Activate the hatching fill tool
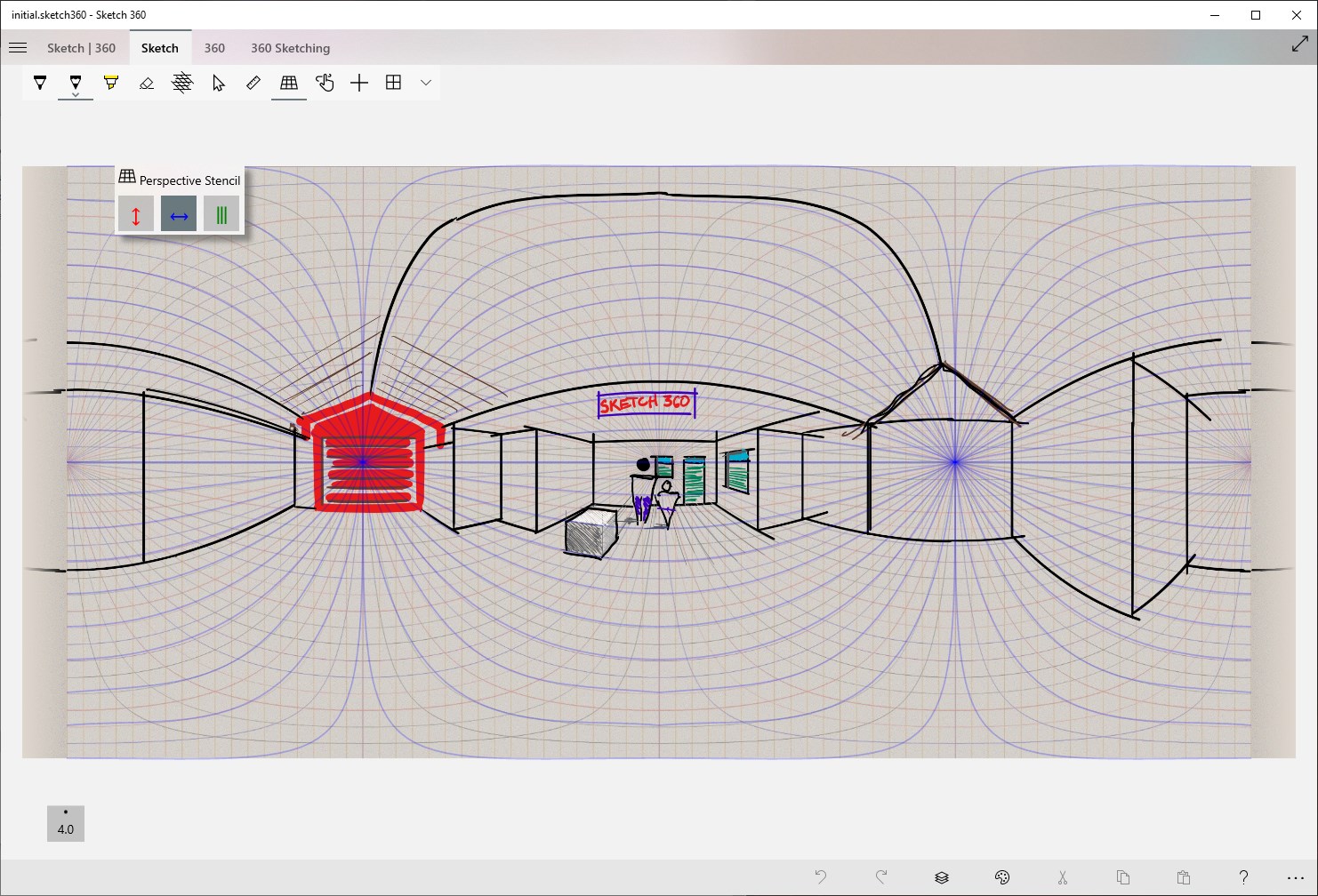Viewport: 1318px width, 896px height. click(182, 82)
